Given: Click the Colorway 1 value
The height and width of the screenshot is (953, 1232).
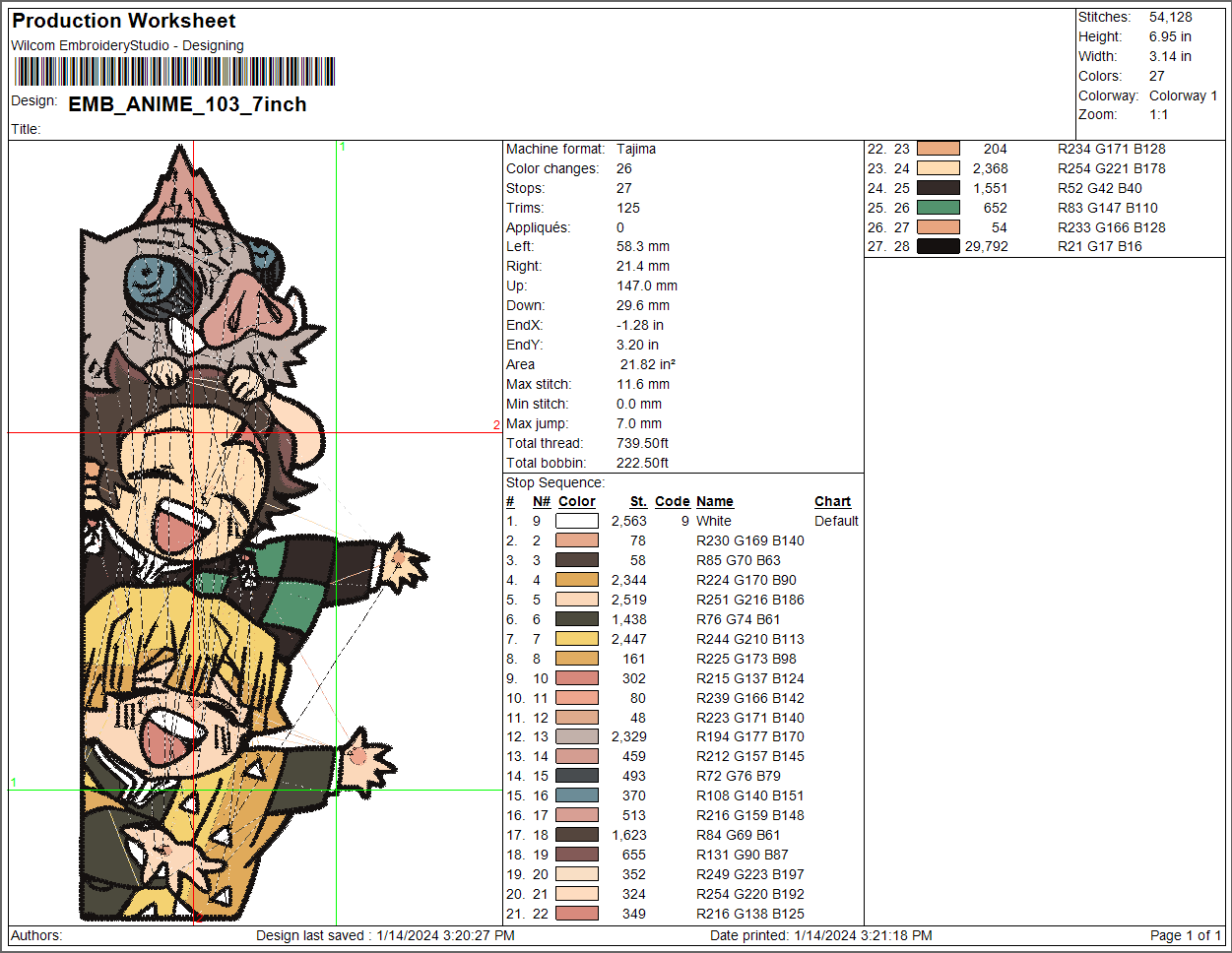Looking at the screenshot, I should click(1184, 95).
